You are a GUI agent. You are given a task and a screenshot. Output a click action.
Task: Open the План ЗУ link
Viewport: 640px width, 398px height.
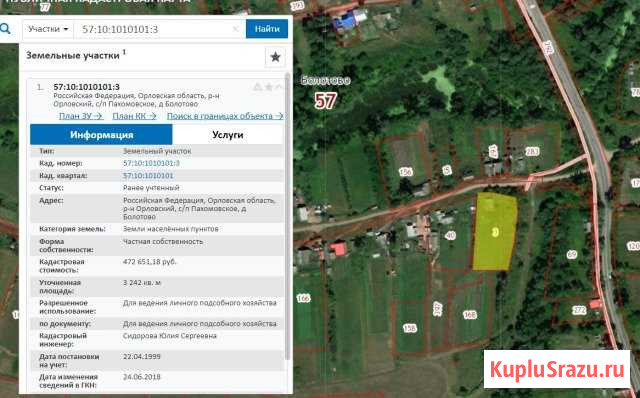(x=81, y=116)
